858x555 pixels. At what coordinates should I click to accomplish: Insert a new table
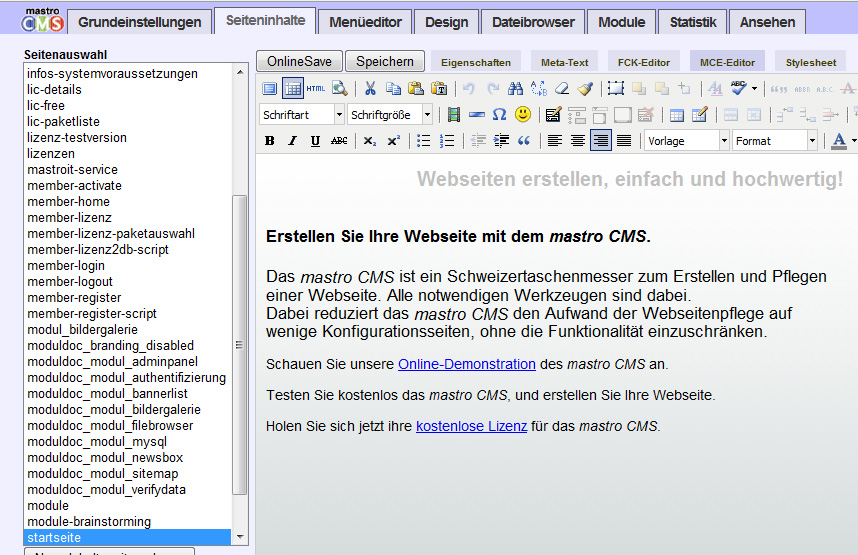coord(676,115)
